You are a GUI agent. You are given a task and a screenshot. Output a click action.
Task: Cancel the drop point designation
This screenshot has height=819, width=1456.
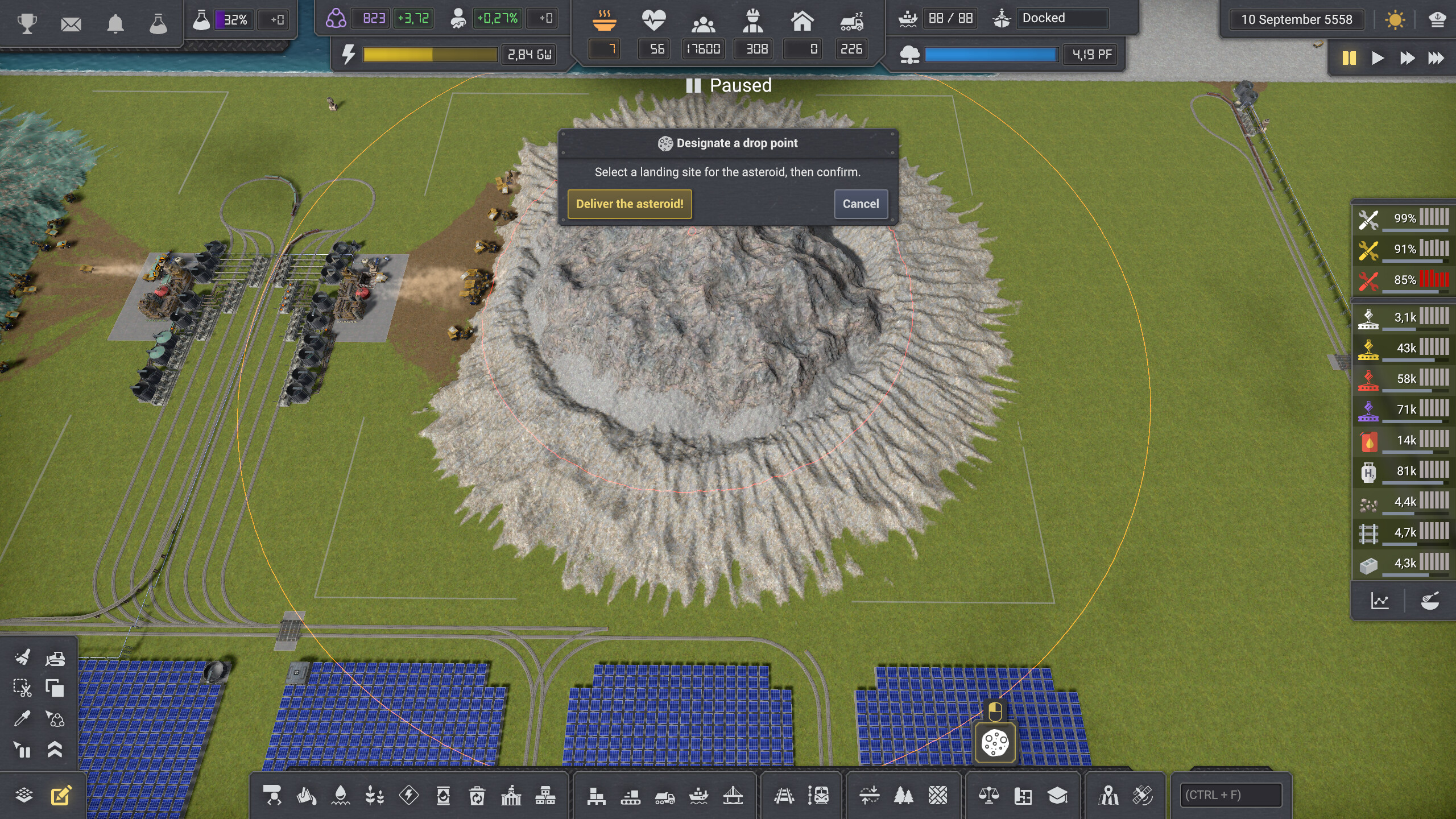(x=861, y=204)
